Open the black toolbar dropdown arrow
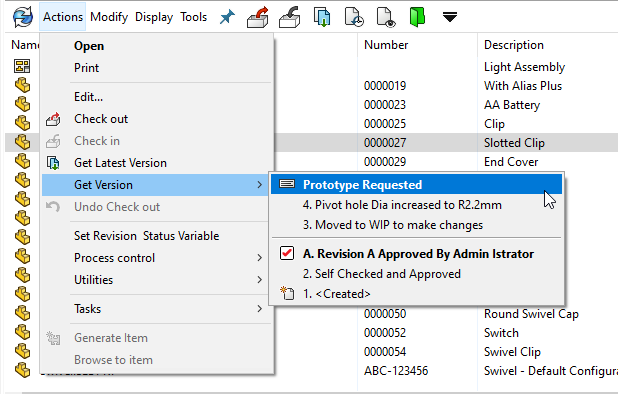The height and width of the screenshot is (394, 618). point(450,17)
